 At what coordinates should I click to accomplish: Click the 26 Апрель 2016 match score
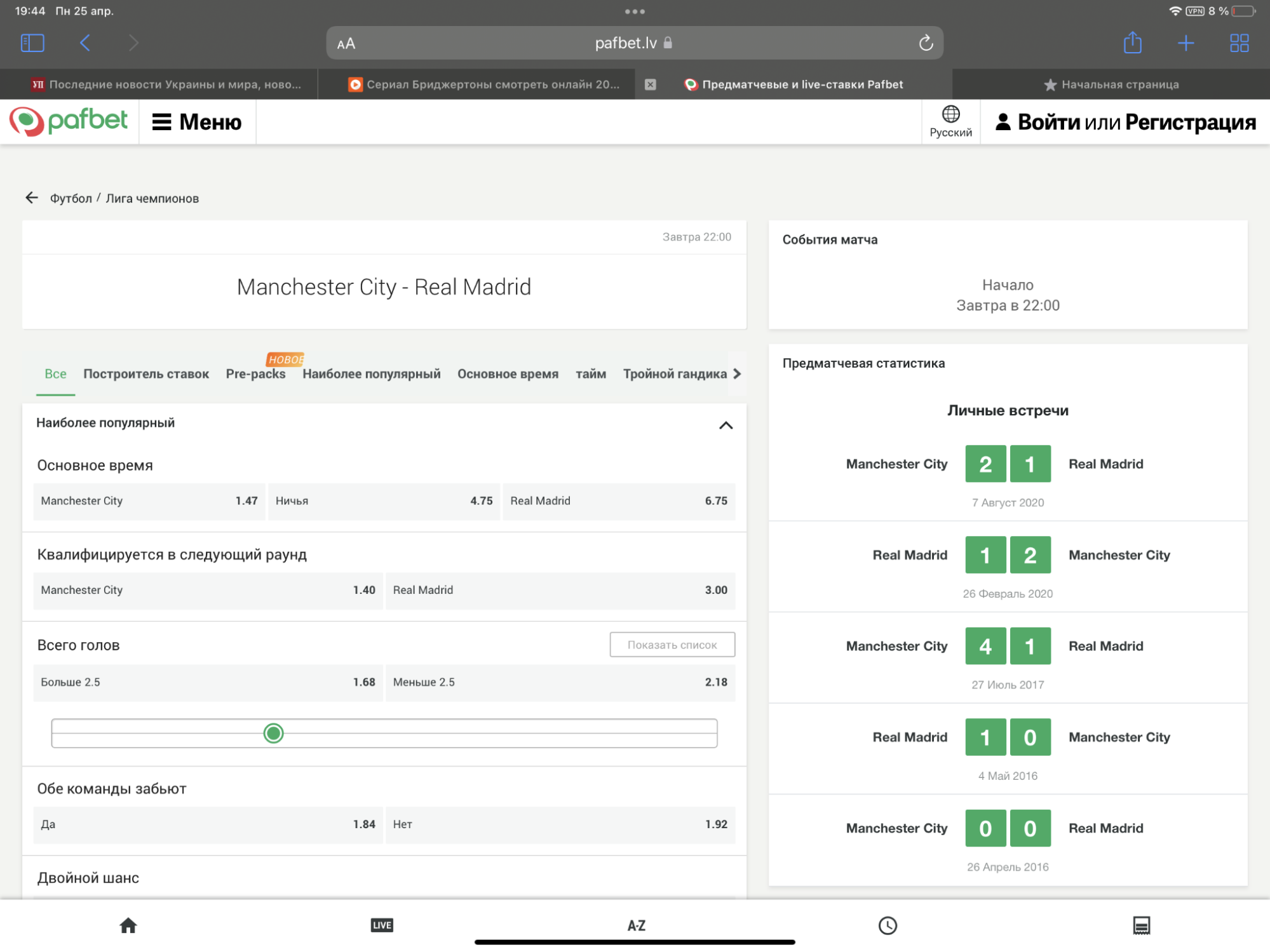point(1008,828)
